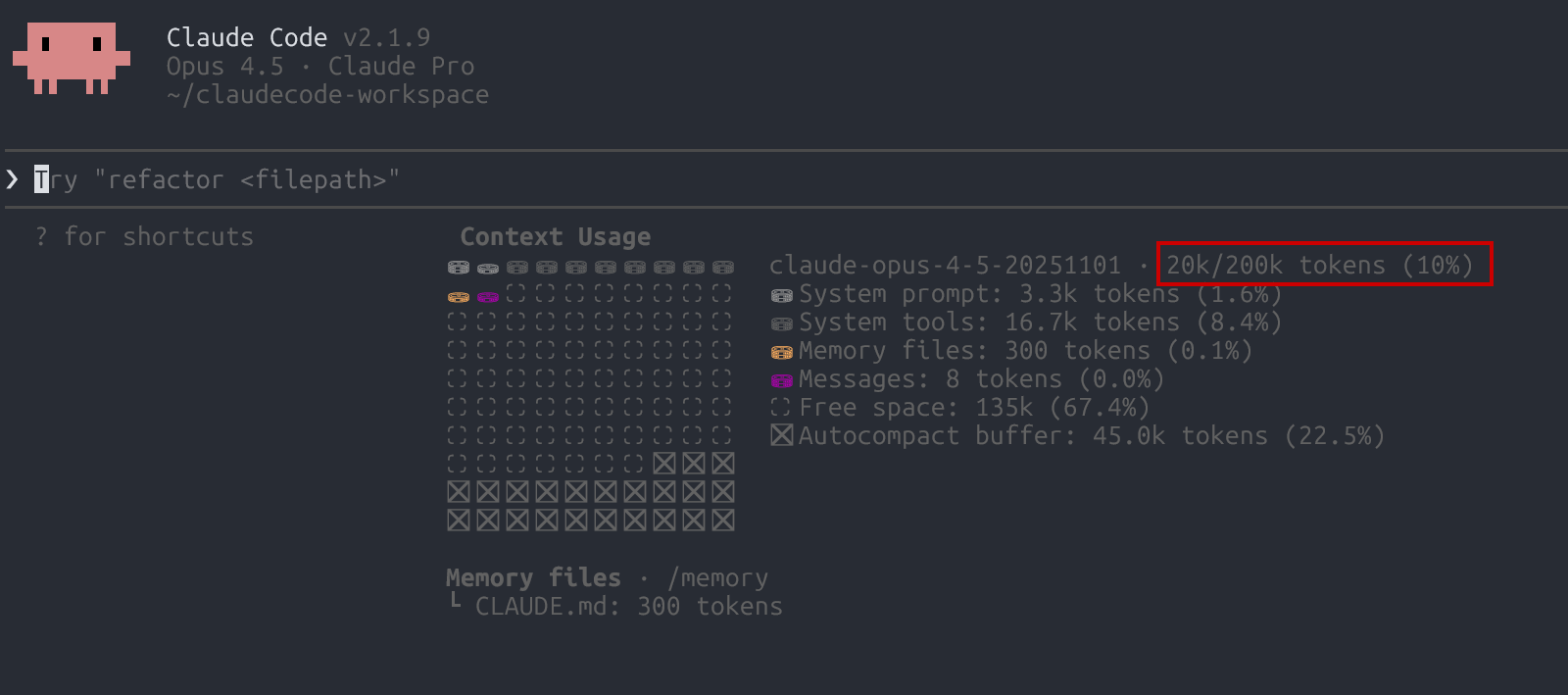The image size is (1568, 695).
Task: Click the claude-opus-4-5-20251101 model name
Action: click(x=945, y=265)
